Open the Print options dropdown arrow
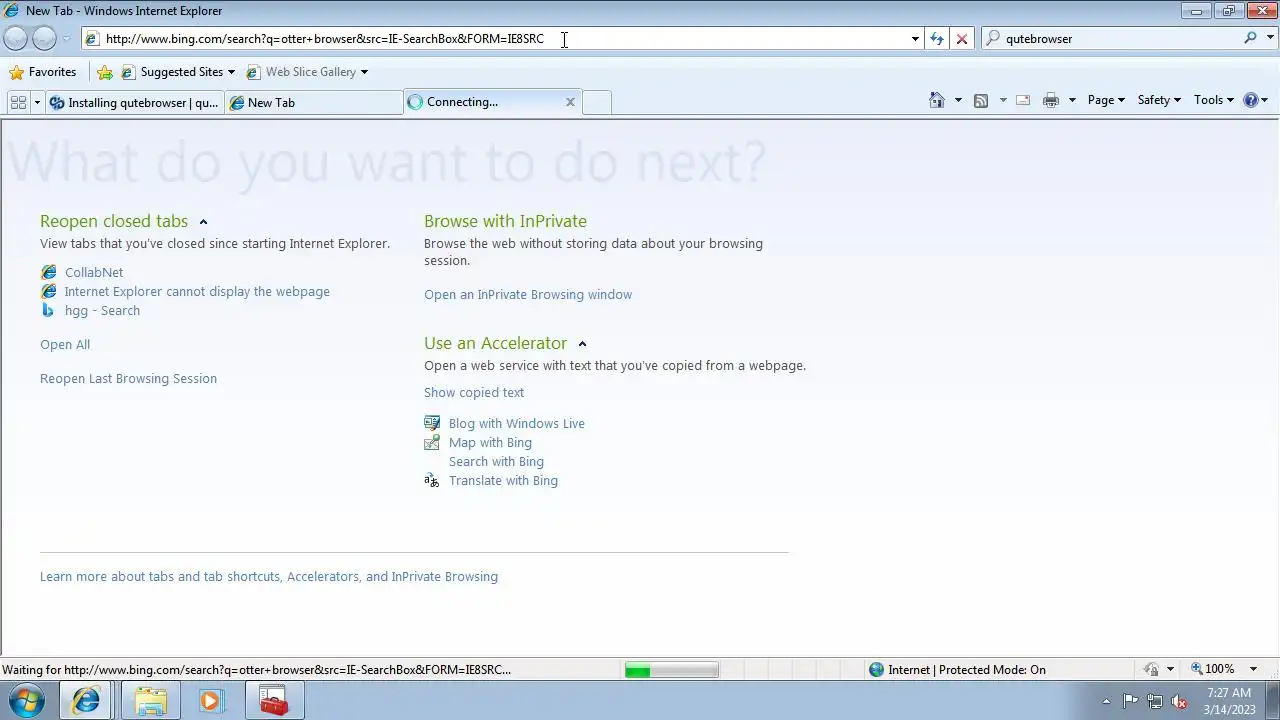This screenshot has height=720, width=1280. [x=1072, y=100]
